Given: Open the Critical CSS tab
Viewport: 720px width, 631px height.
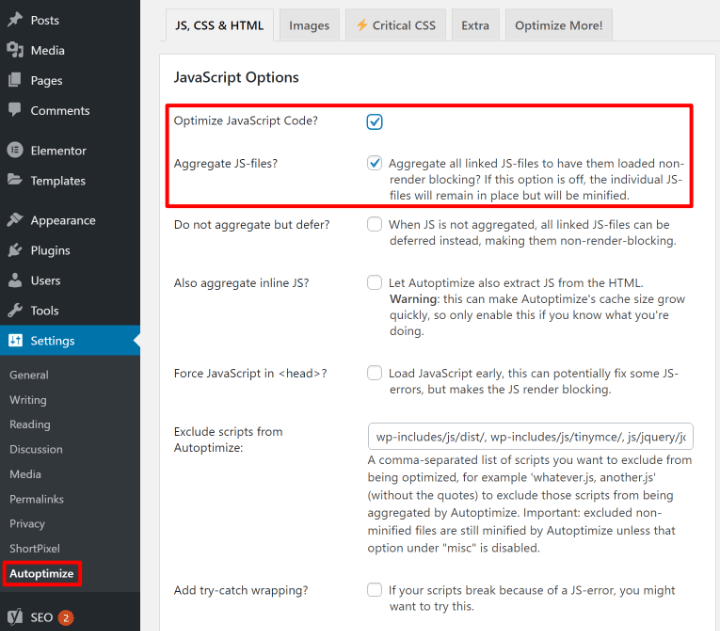Looking at the screenshot, I should click(x=395, y=25).
